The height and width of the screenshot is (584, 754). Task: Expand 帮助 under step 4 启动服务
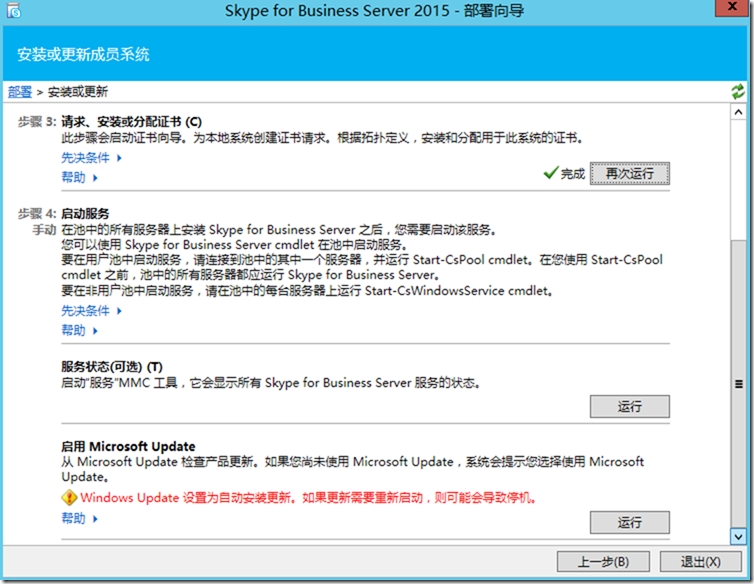coord(79,330)
